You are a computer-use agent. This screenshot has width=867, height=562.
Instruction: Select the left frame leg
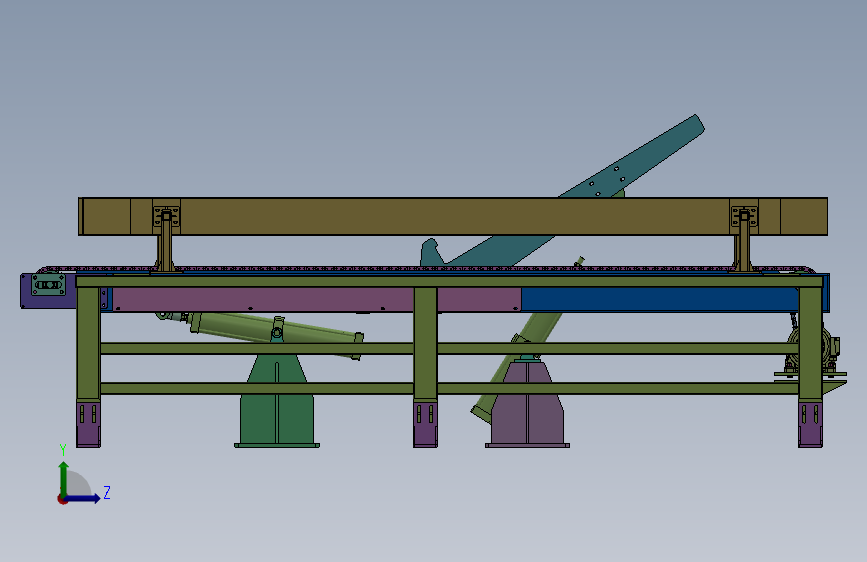click(88, 343)
